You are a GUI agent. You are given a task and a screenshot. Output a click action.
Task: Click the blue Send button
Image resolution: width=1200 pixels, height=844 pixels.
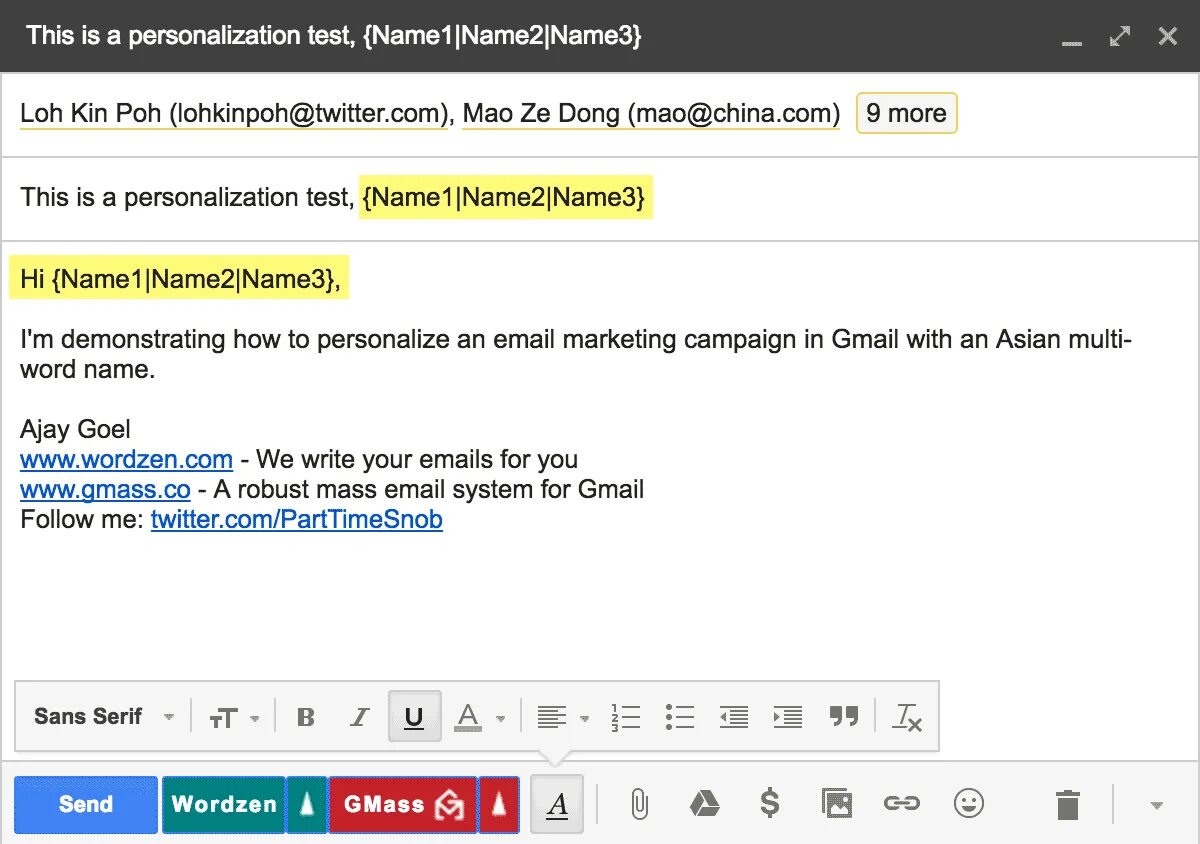pyautogui.click(x=86, y=804)
